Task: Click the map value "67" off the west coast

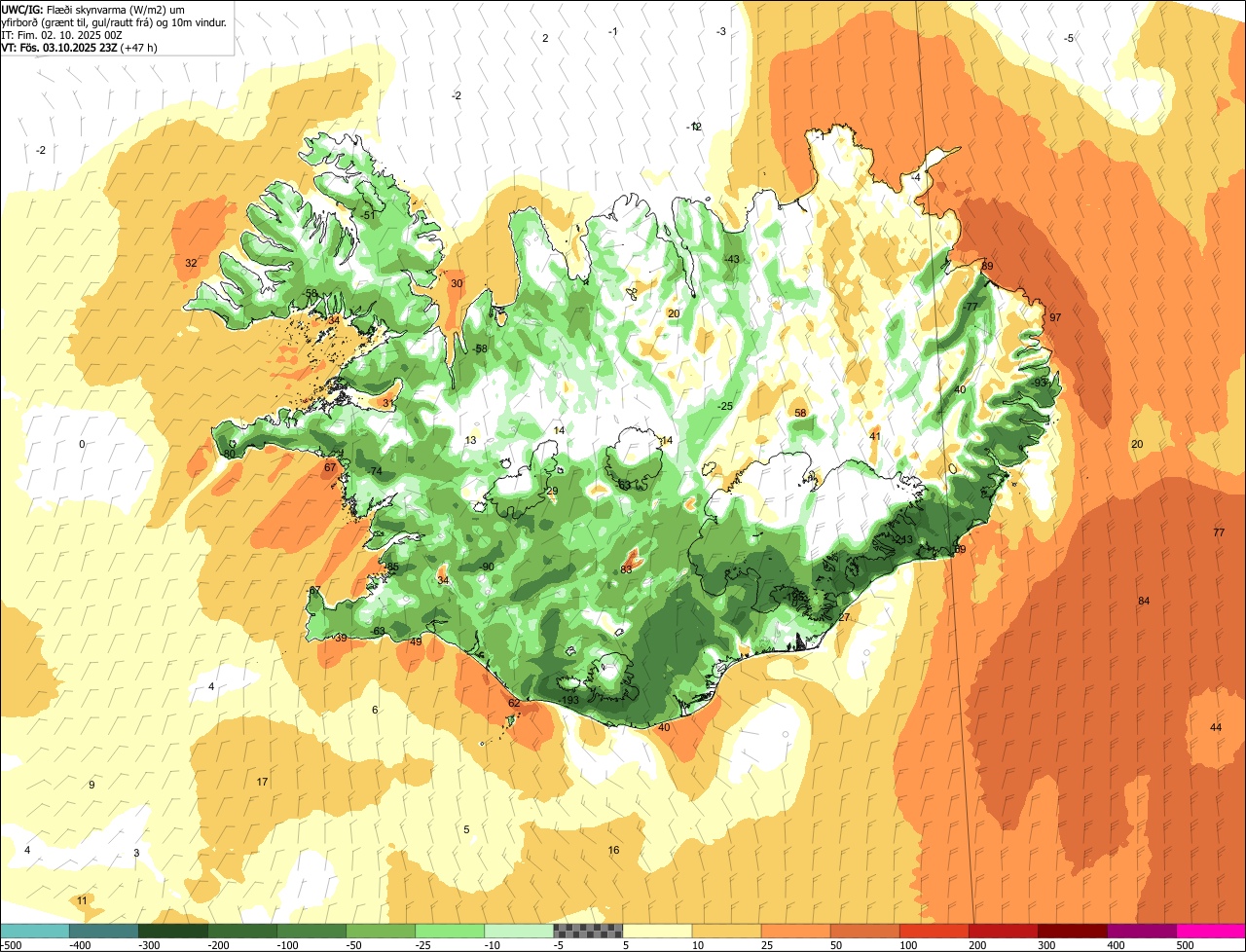Action: (330, 467)
